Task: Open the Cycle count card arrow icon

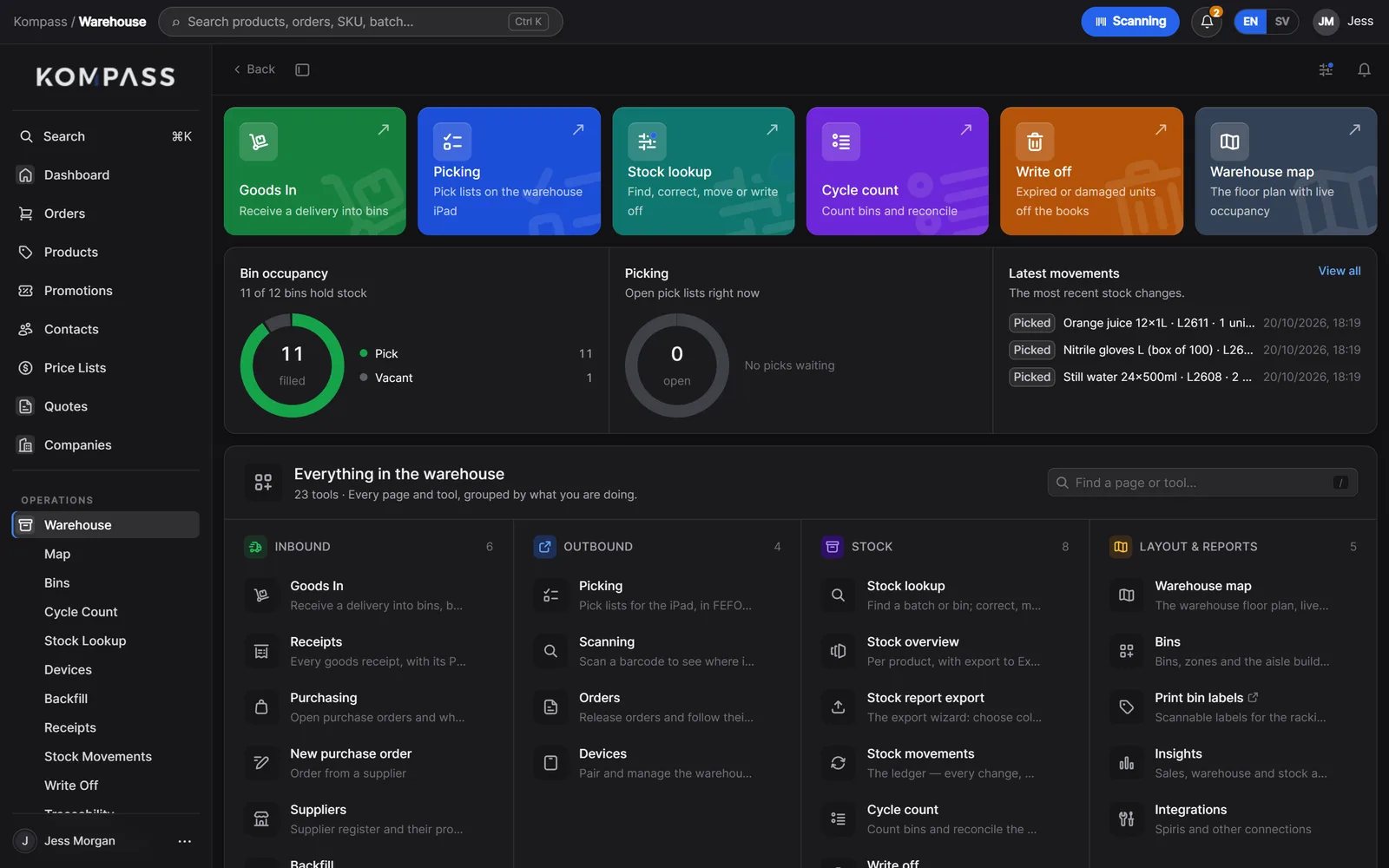Action: 966,129
